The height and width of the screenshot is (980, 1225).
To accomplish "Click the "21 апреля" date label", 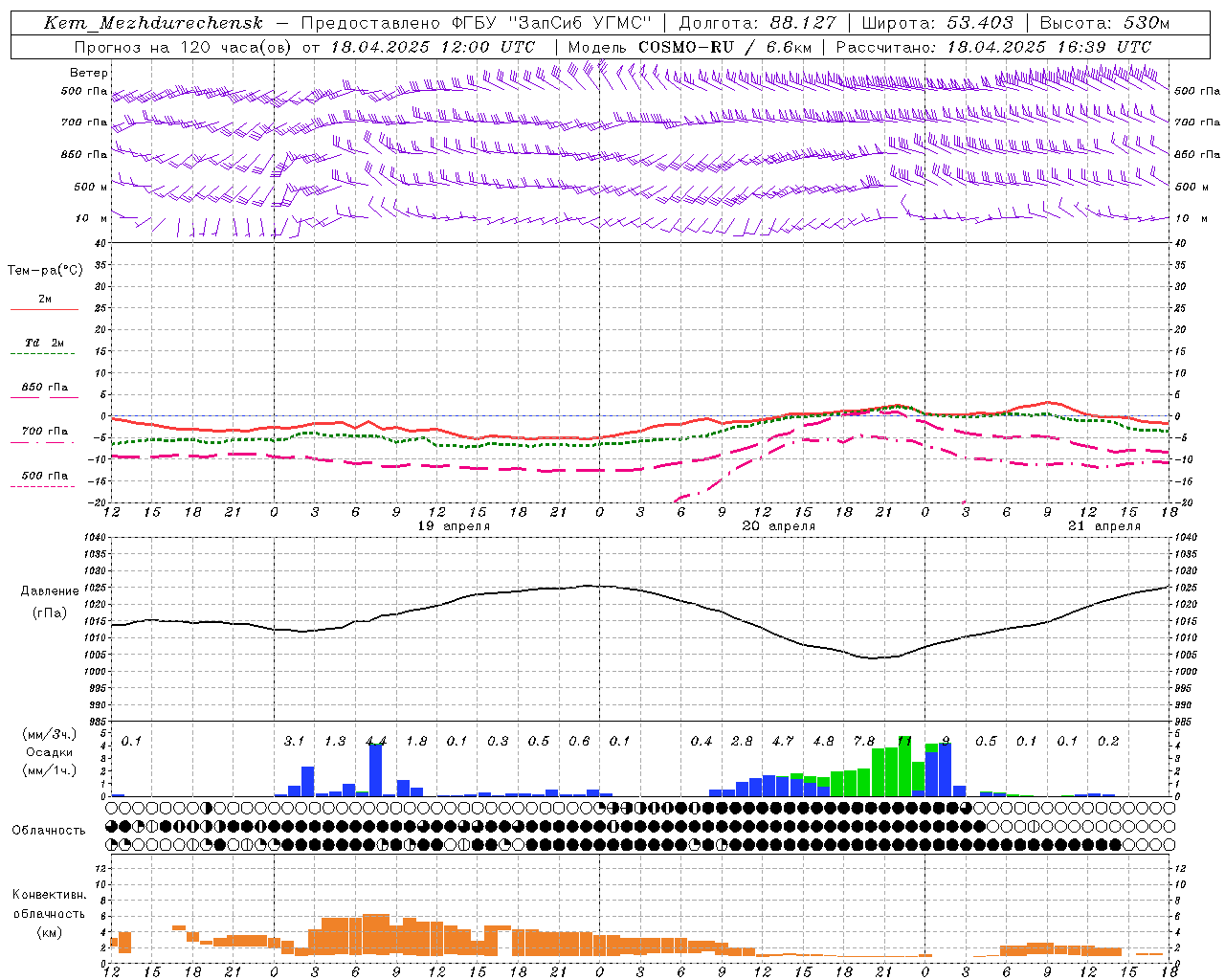I will (x=1104, y=526).
